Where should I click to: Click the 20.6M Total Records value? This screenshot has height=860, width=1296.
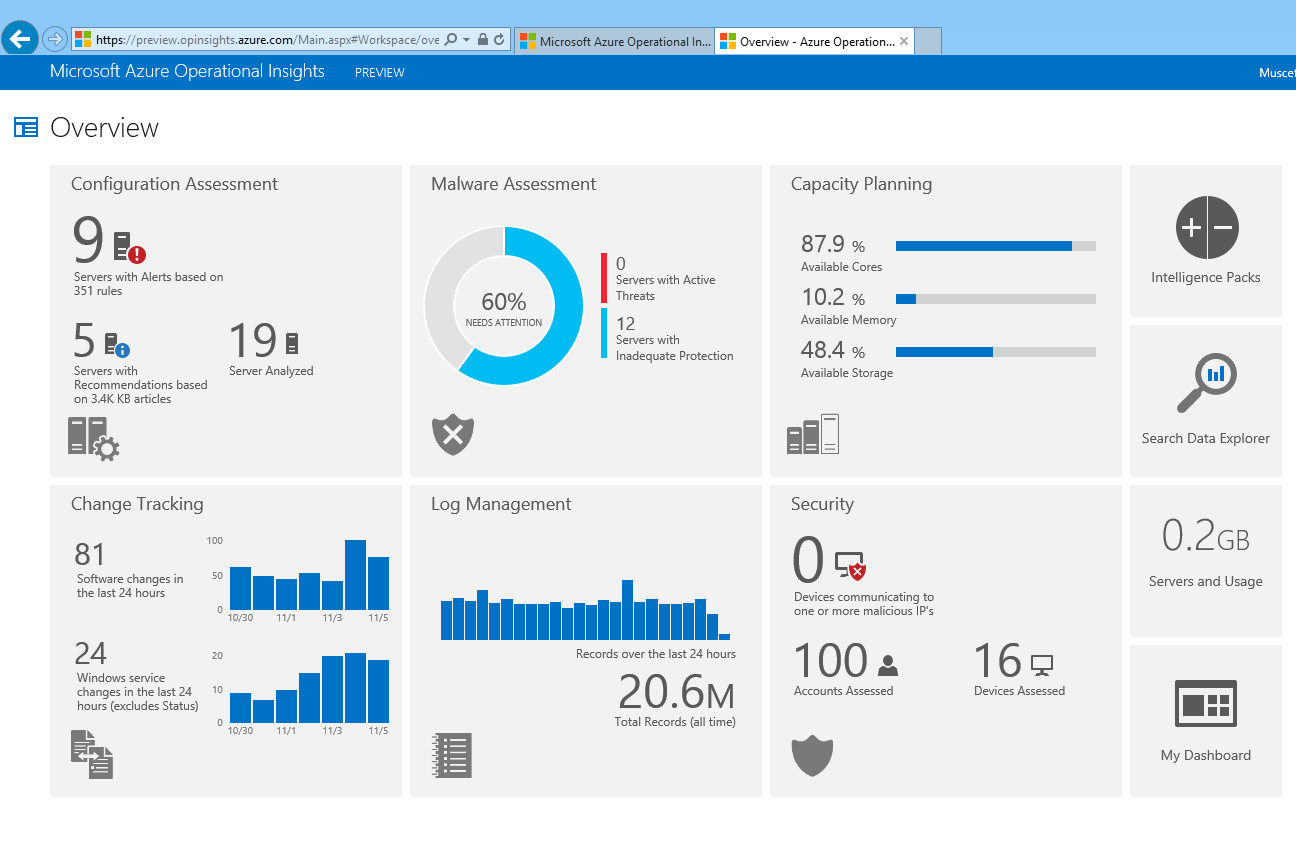pyautogui.click(x=677, y=691)
